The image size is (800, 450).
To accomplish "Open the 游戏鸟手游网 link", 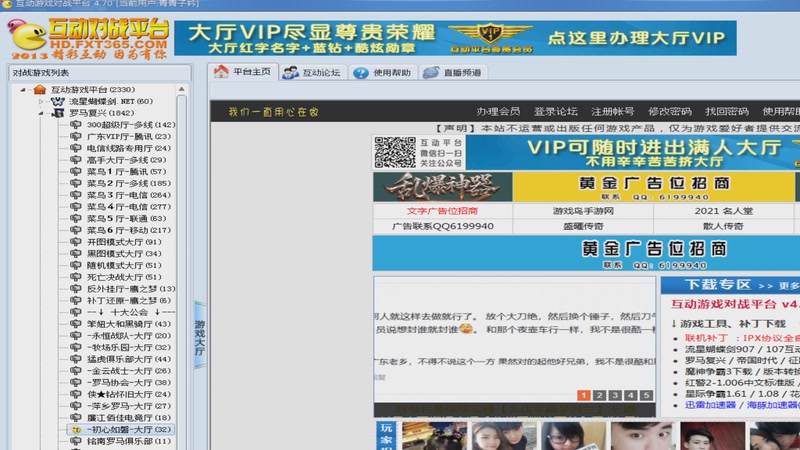I will pos(583,211).
